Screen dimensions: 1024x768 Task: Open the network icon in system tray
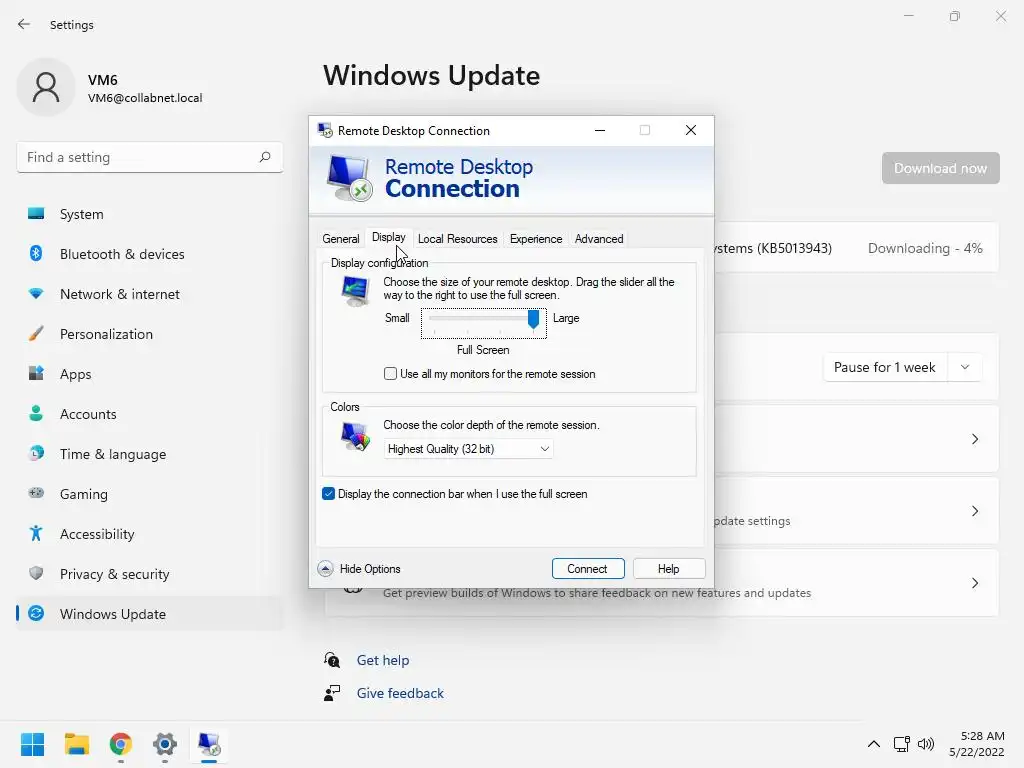point(902,744)
